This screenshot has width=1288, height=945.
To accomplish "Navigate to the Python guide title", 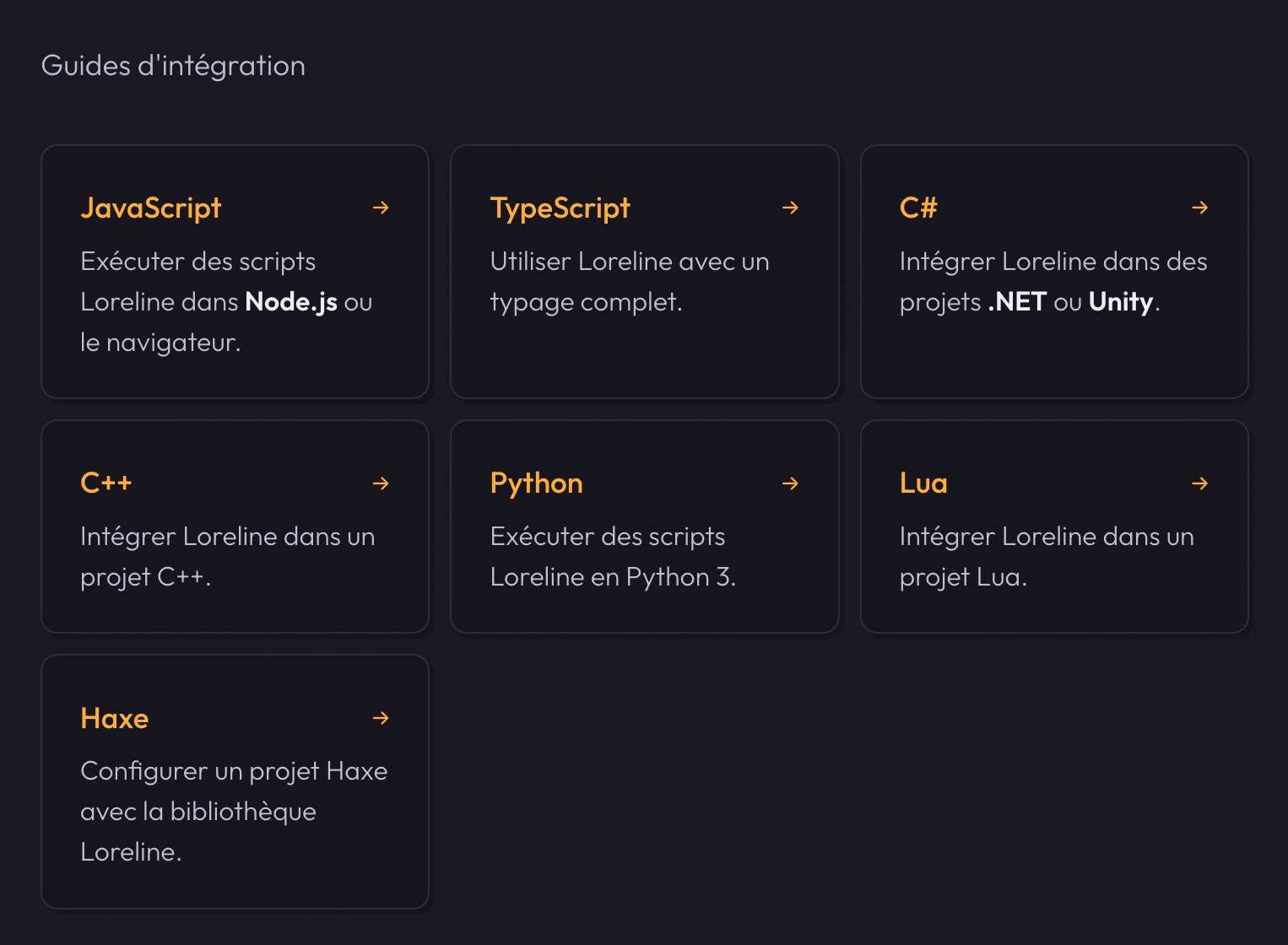I will 536,483.
